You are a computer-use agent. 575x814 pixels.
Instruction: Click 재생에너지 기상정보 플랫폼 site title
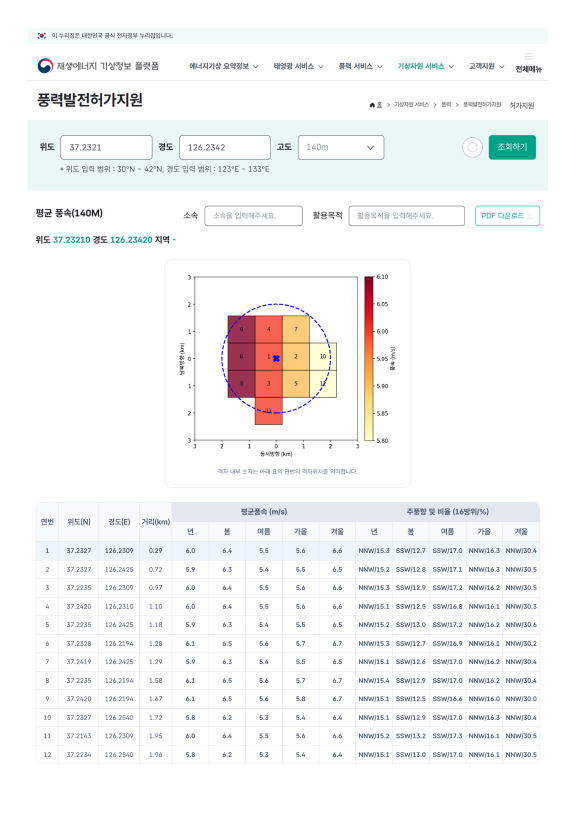(x=108, y=66)
